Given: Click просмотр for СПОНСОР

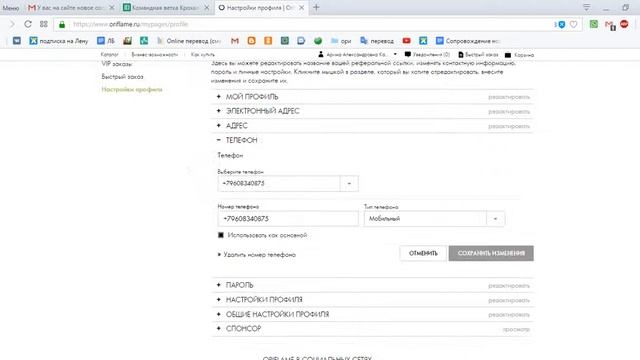Looking at the screenshot, I should [x=516, y=329].
